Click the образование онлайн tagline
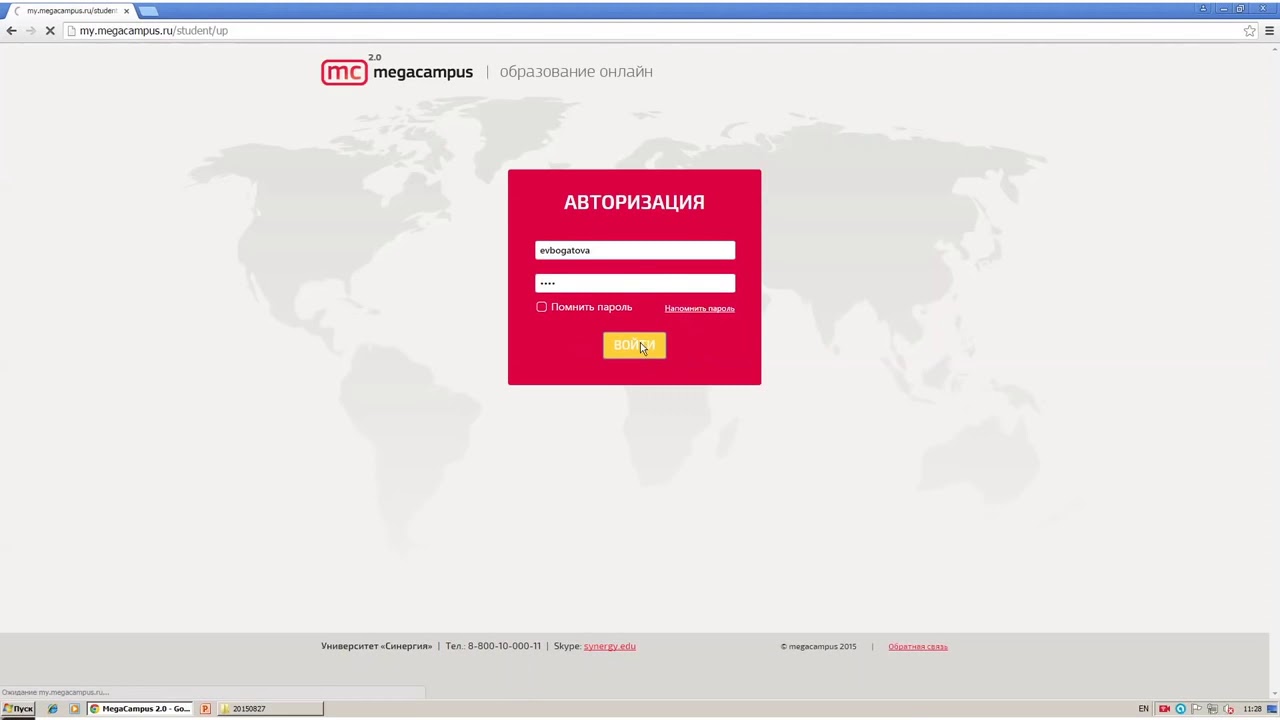The width and height of the screenshot is (1280, 720). click(x=576, y=72)
